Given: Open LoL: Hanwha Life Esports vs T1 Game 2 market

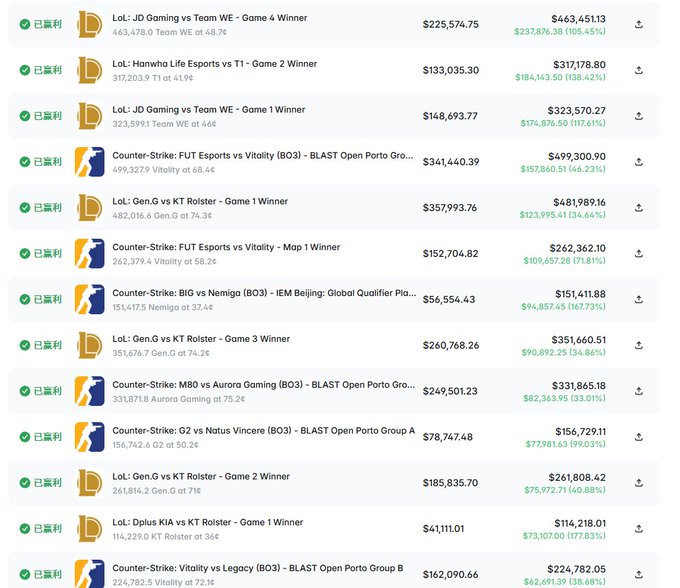Looking at the screenshot, I should (215, 64).
